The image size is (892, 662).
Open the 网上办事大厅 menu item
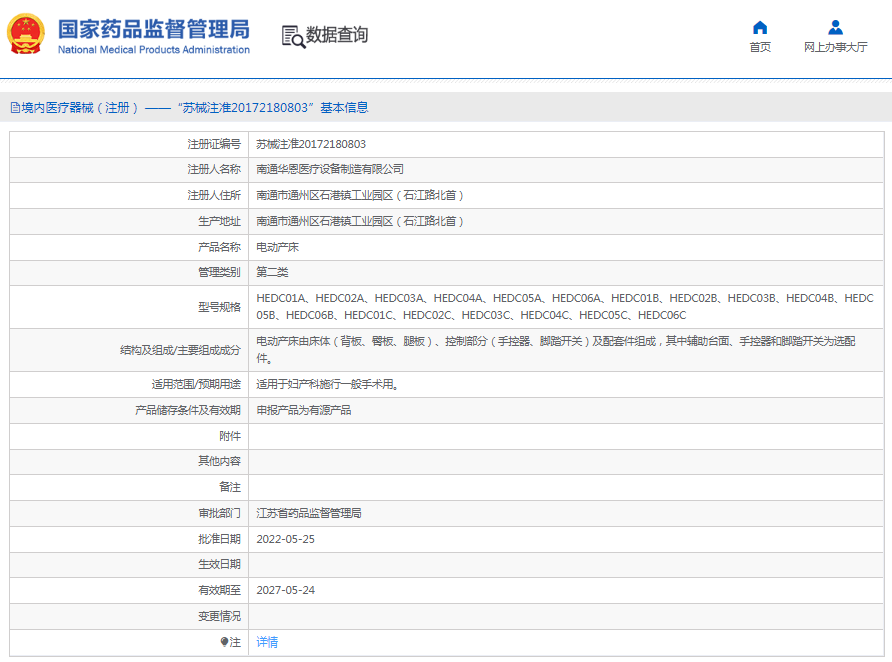835,47
